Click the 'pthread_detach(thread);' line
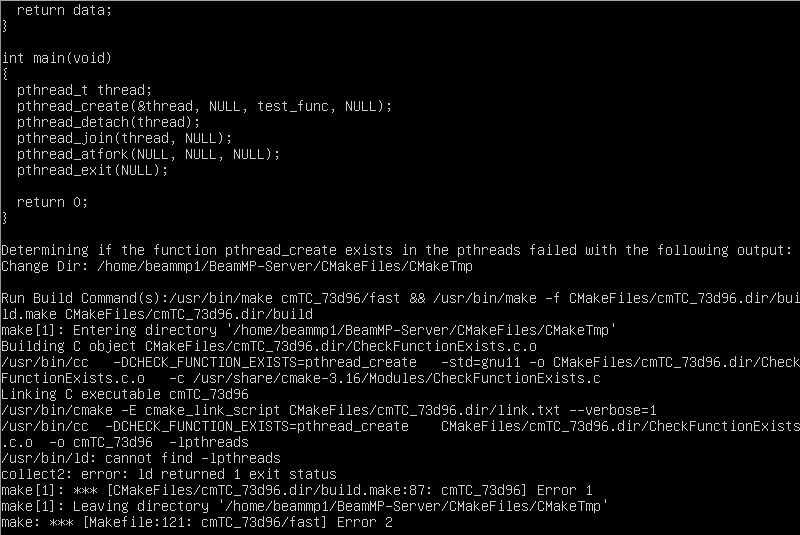 (x=108, y=122)
